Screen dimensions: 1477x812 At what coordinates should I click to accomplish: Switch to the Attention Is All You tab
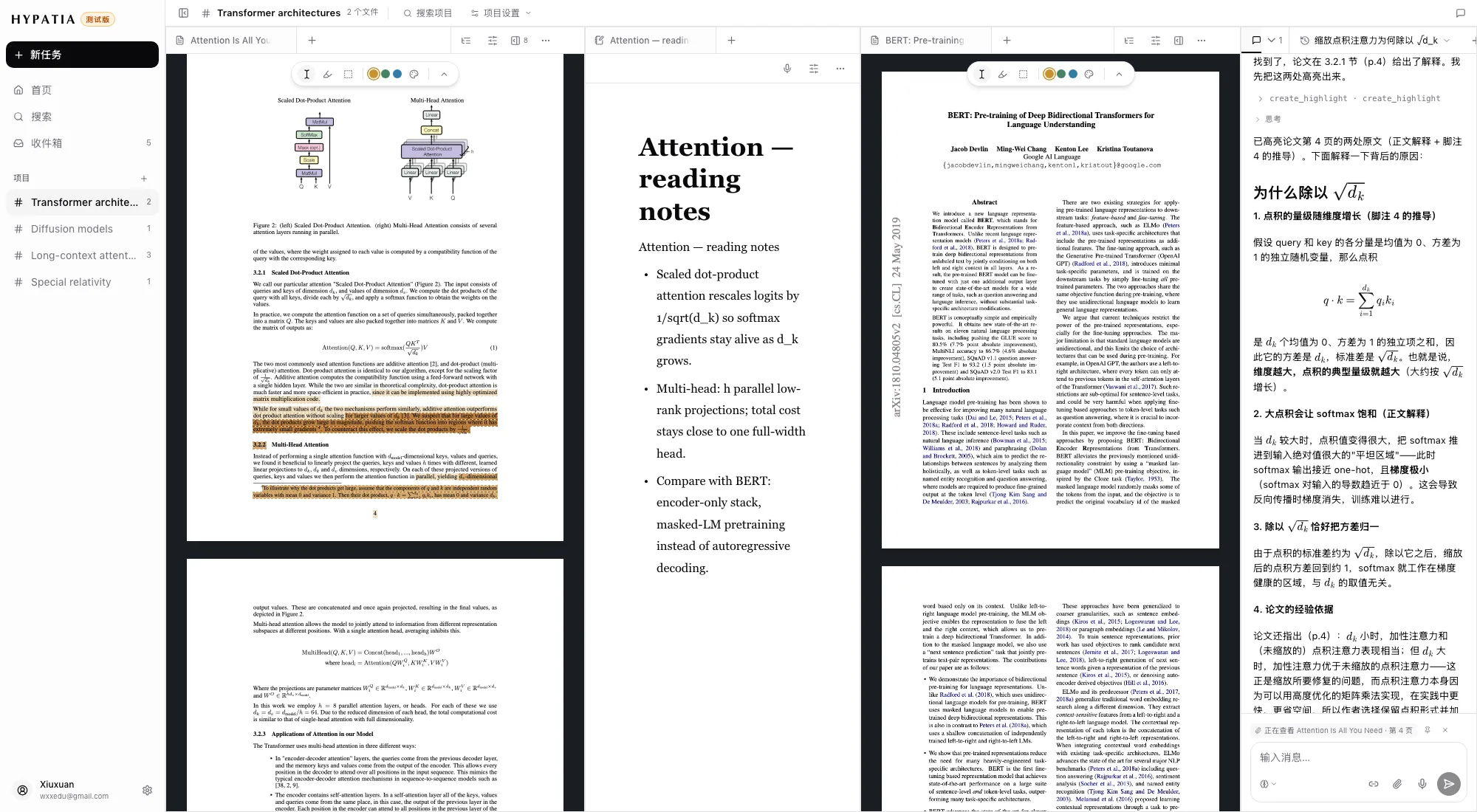coord(231,41)
